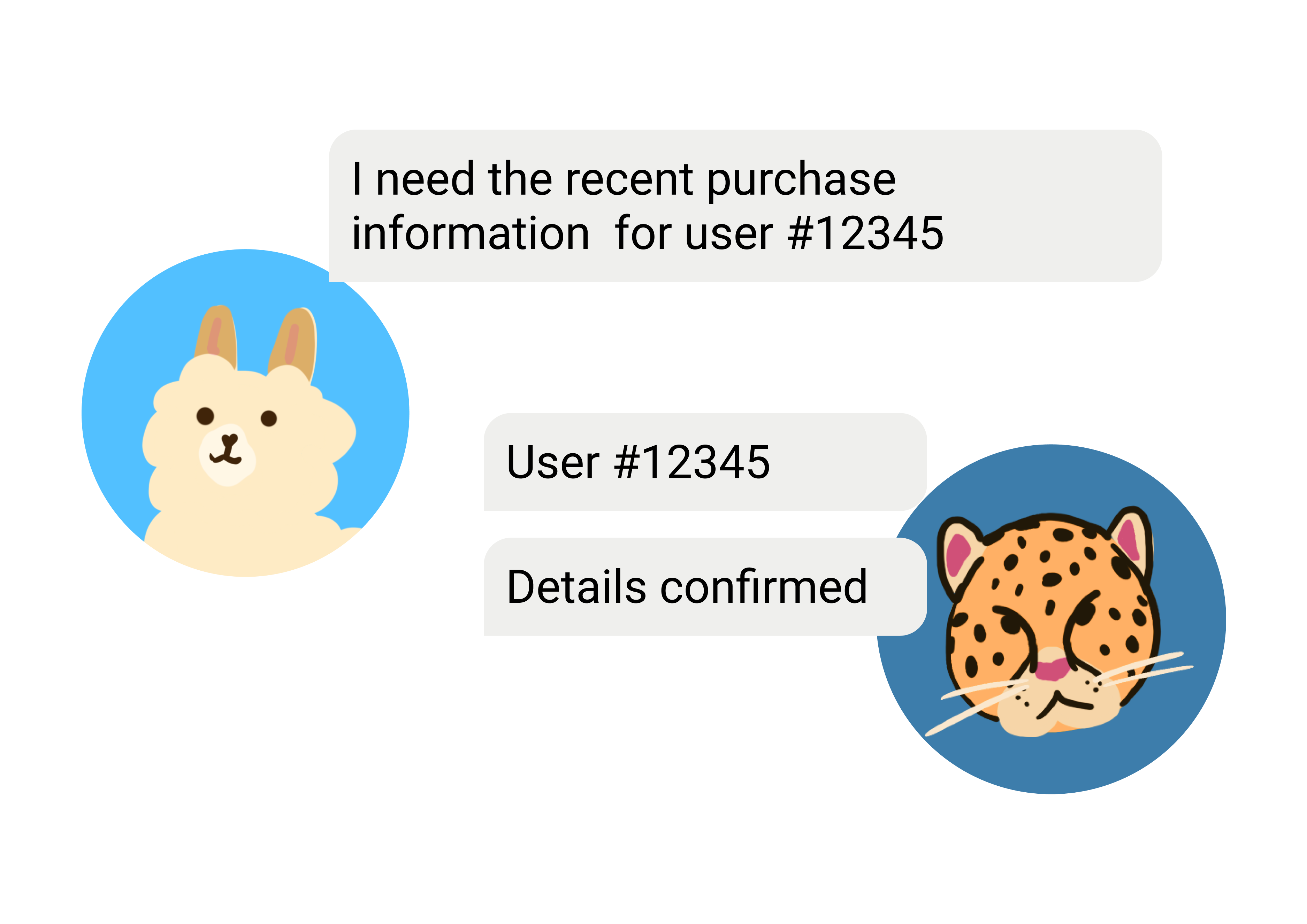This screenshot has width=1307, height=924.
Task: Click the word 'information' in the top message
Action: [x=471, y=233]
